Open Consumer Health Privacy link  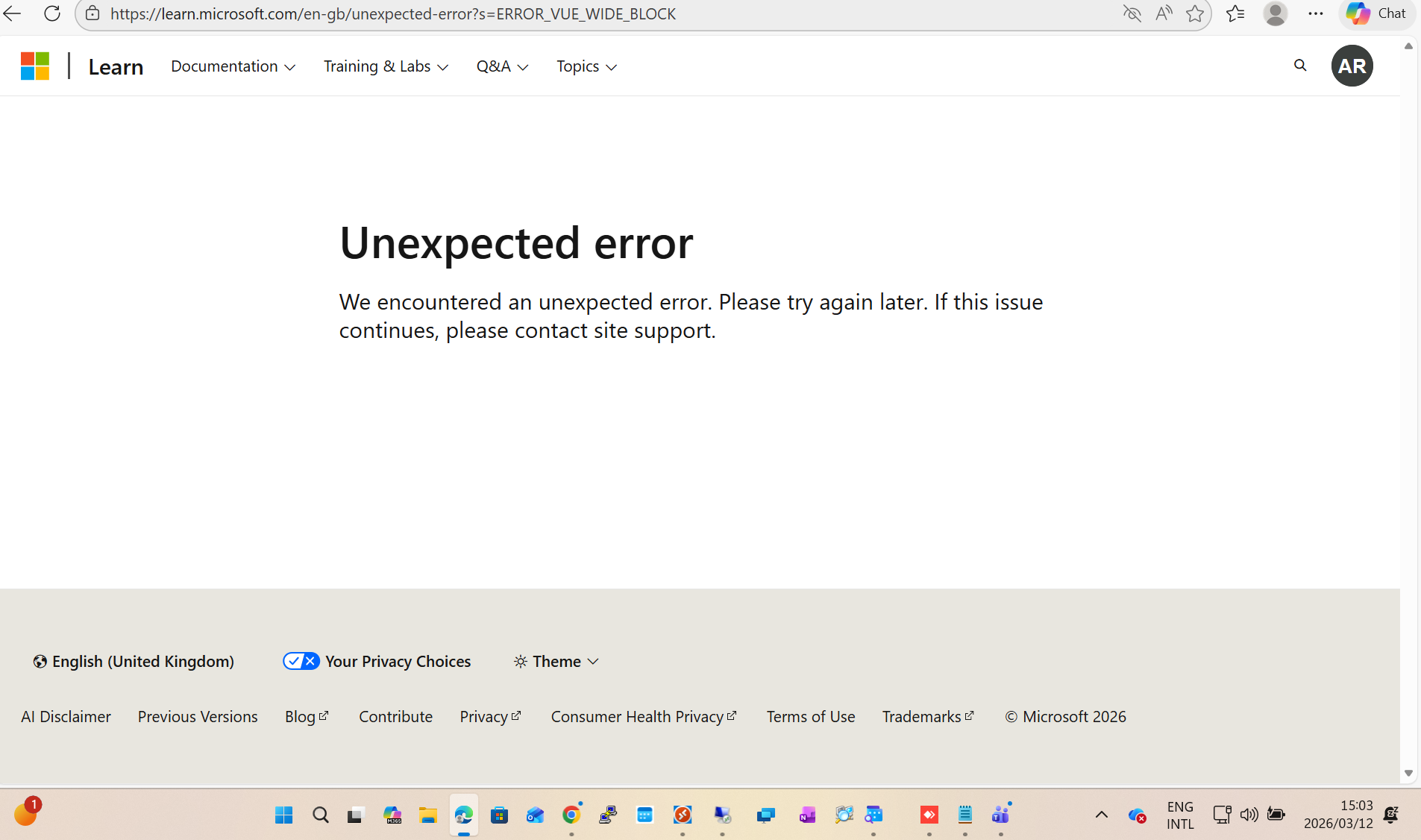(x=644, y=717)
